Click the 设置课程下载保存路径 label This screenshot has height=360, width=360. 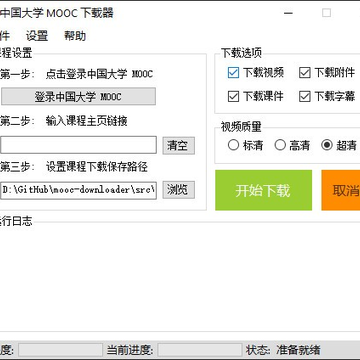(97, 167)
